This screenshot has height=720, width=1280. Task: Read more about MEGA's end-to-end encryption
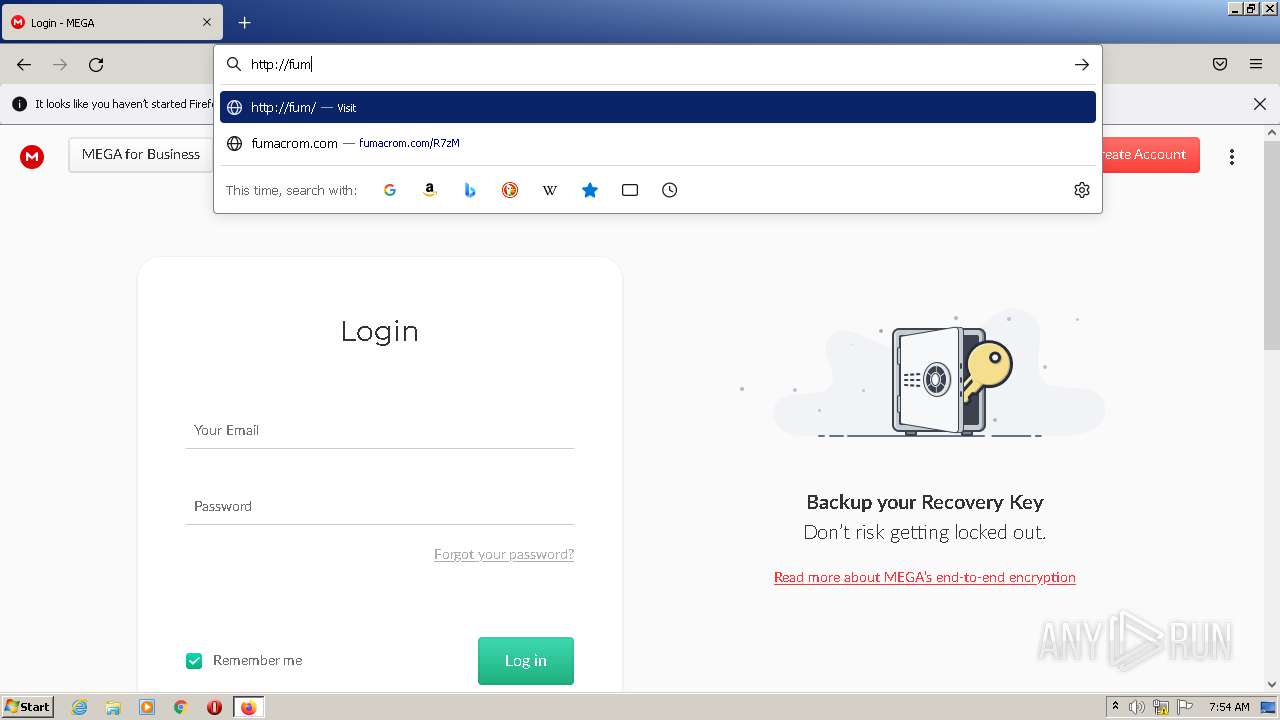[x=925, y=577]
